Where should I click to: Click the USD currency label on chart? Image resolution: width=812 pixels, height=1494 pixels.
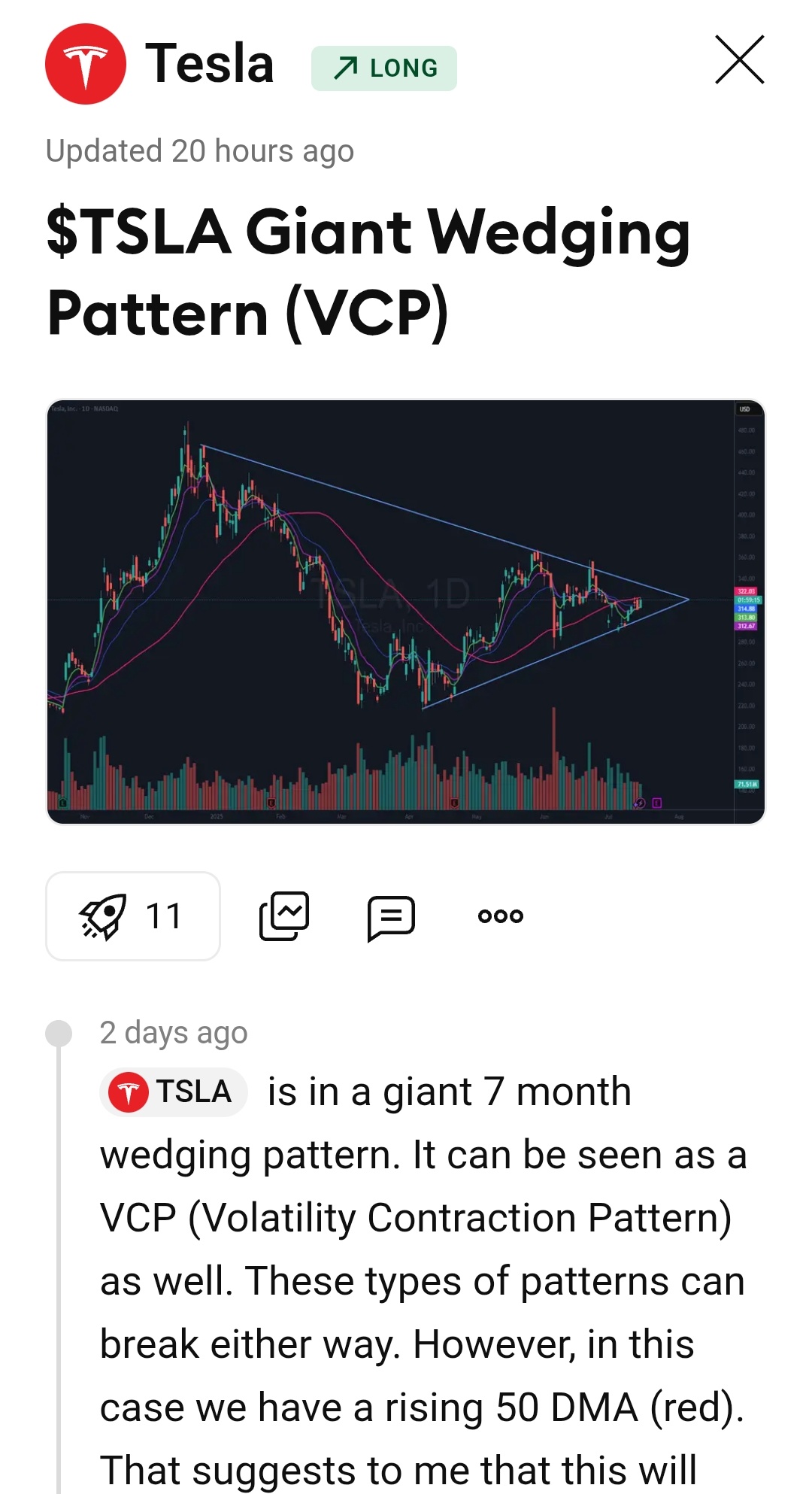(744, 409)
